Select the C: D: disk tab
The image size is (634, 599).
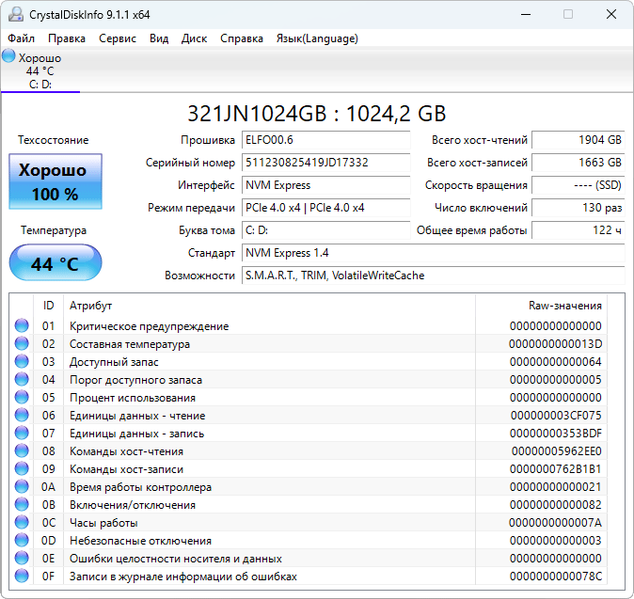click(x=40, y=72)
